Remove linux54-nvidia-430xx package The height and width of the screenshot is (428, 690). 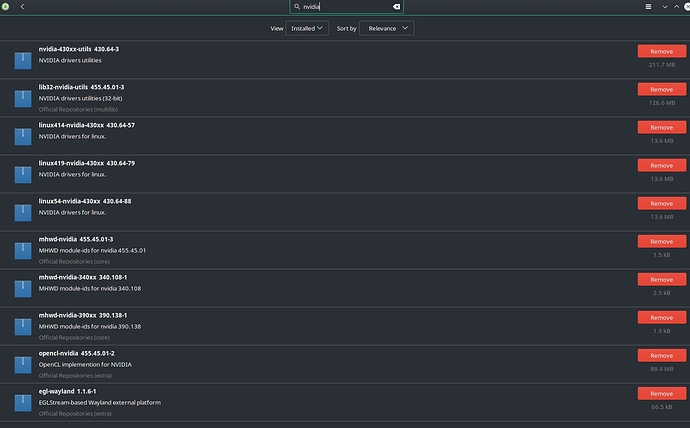(x=662, y=204)
